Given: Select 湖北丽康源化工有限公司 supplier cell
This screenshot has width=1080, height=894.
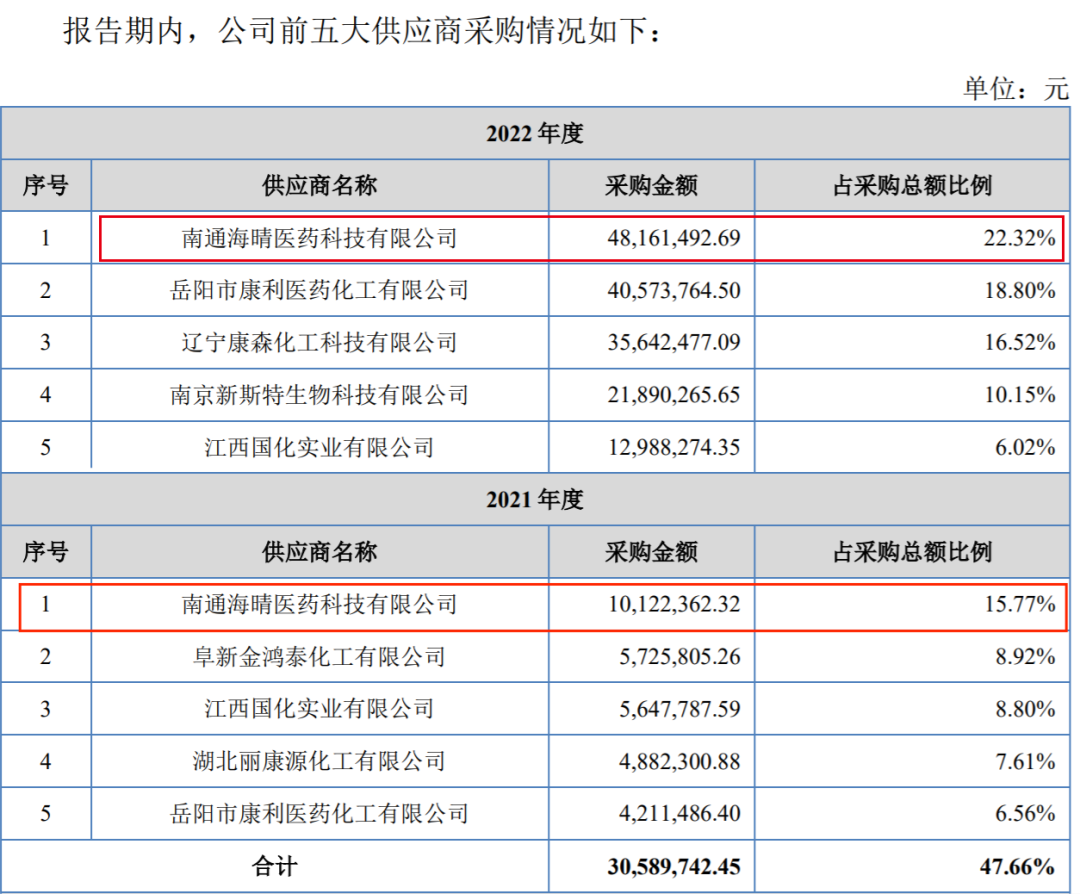Looking at the screenshot, I should pos(319,761).
